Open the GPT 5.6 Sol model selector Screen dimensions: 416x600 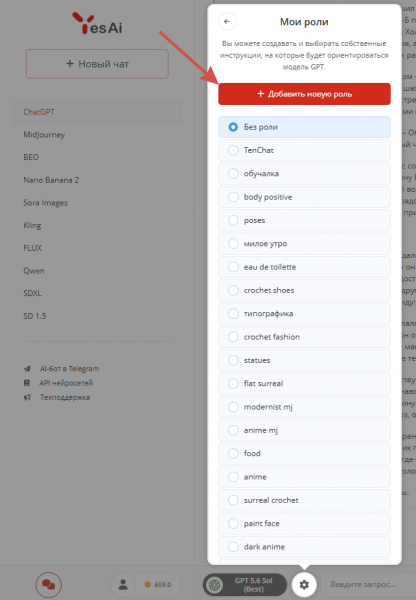(x=245, y=584)
